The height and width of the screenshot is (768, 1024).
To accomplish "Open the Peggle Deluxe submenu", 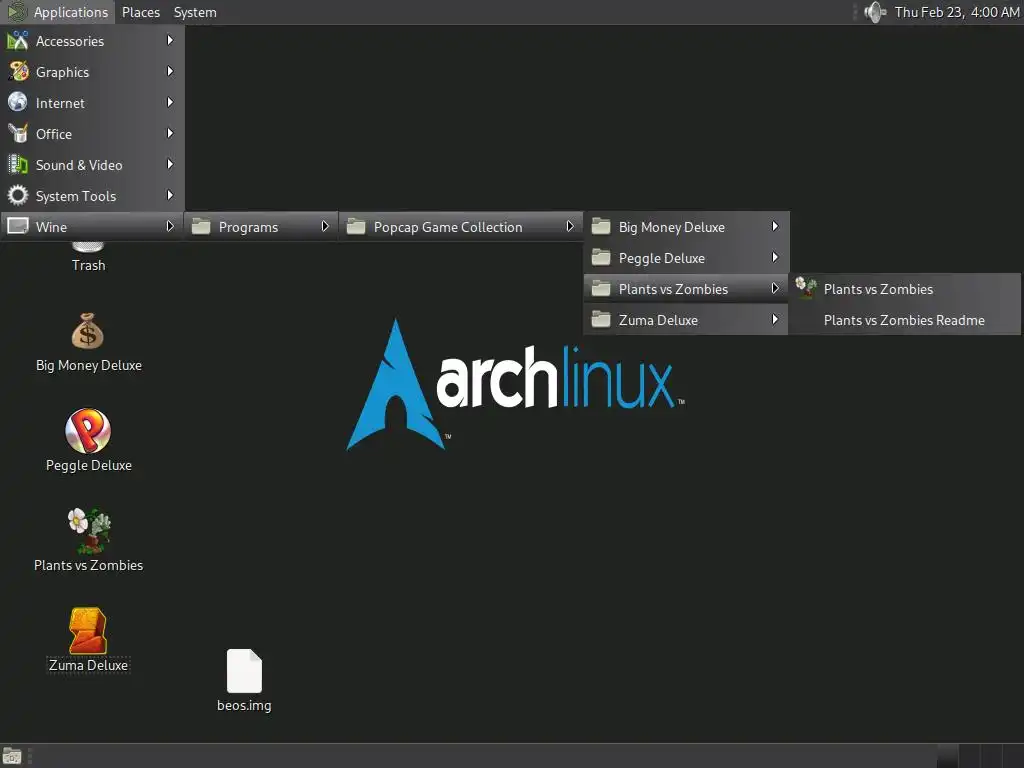I will point(686,258).
